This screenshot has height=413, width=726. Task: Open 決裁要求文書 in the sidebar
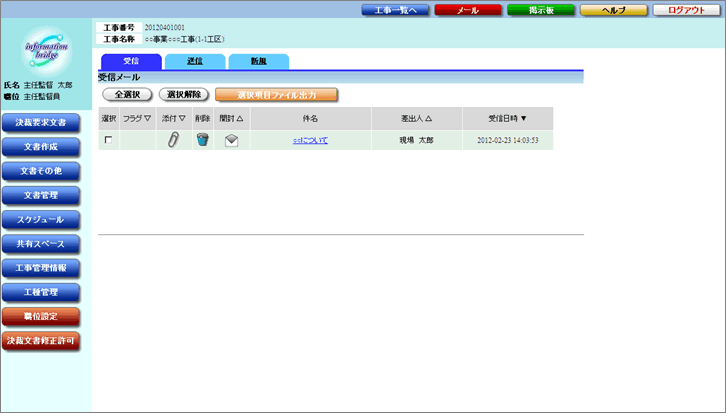point(40,123)
